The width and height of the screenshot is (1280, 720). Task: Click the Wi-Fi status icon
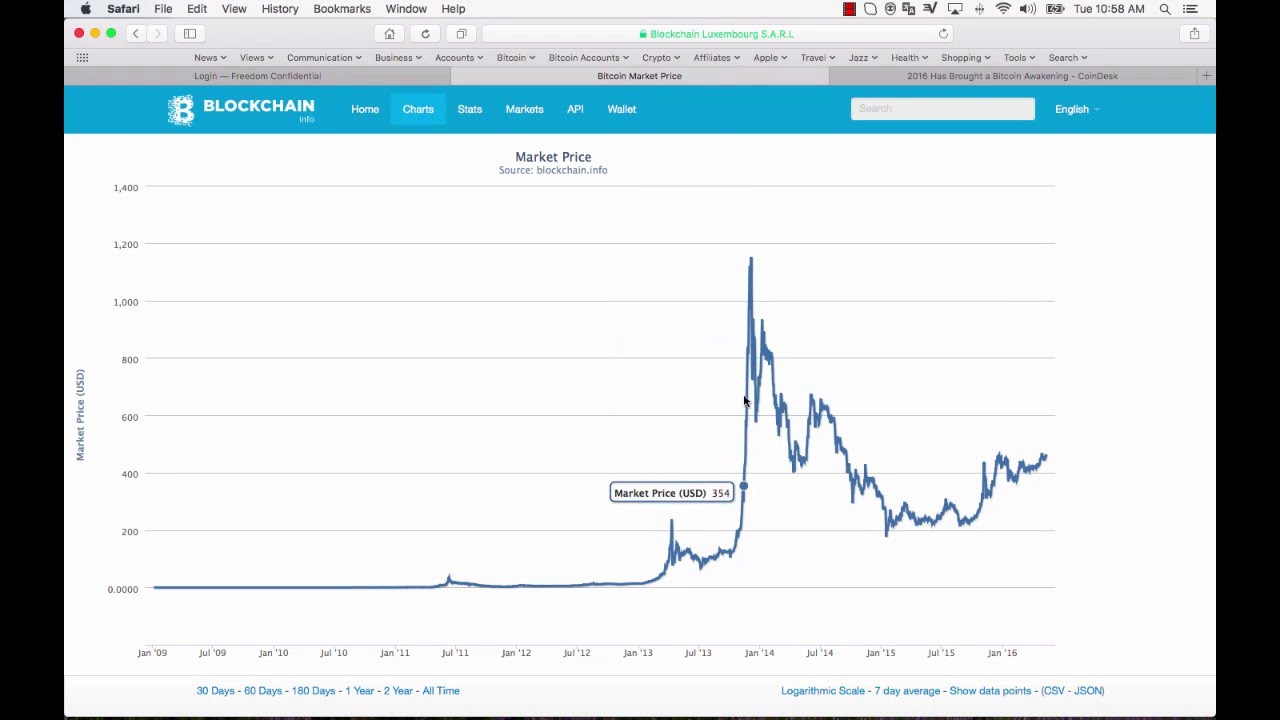1003,9
